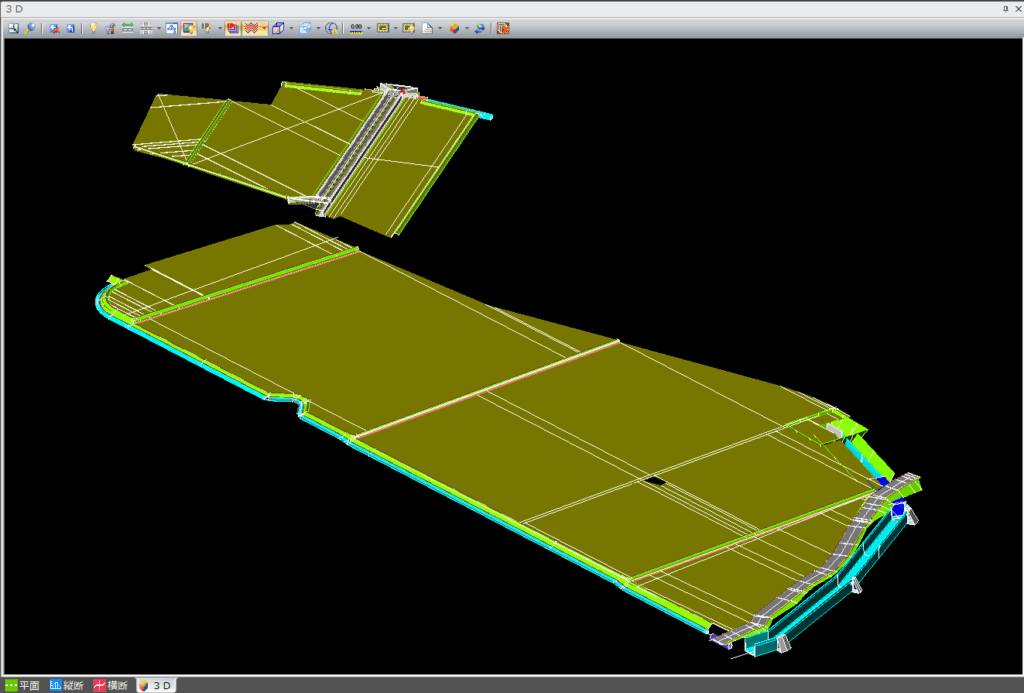
Task: Switch to the 縦断 tab
Action: tap(66, 685)
